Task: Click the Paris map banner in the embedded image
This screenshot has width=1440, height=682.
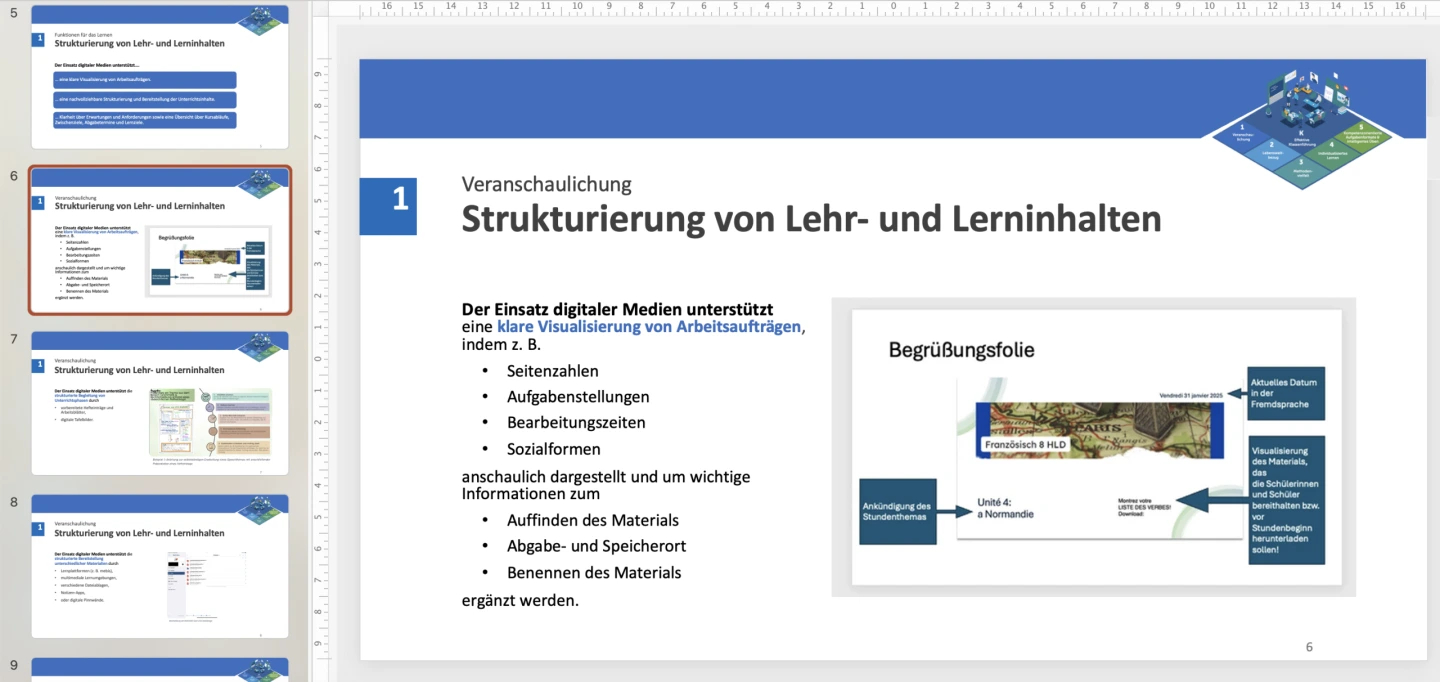Action: point(1100,430)
